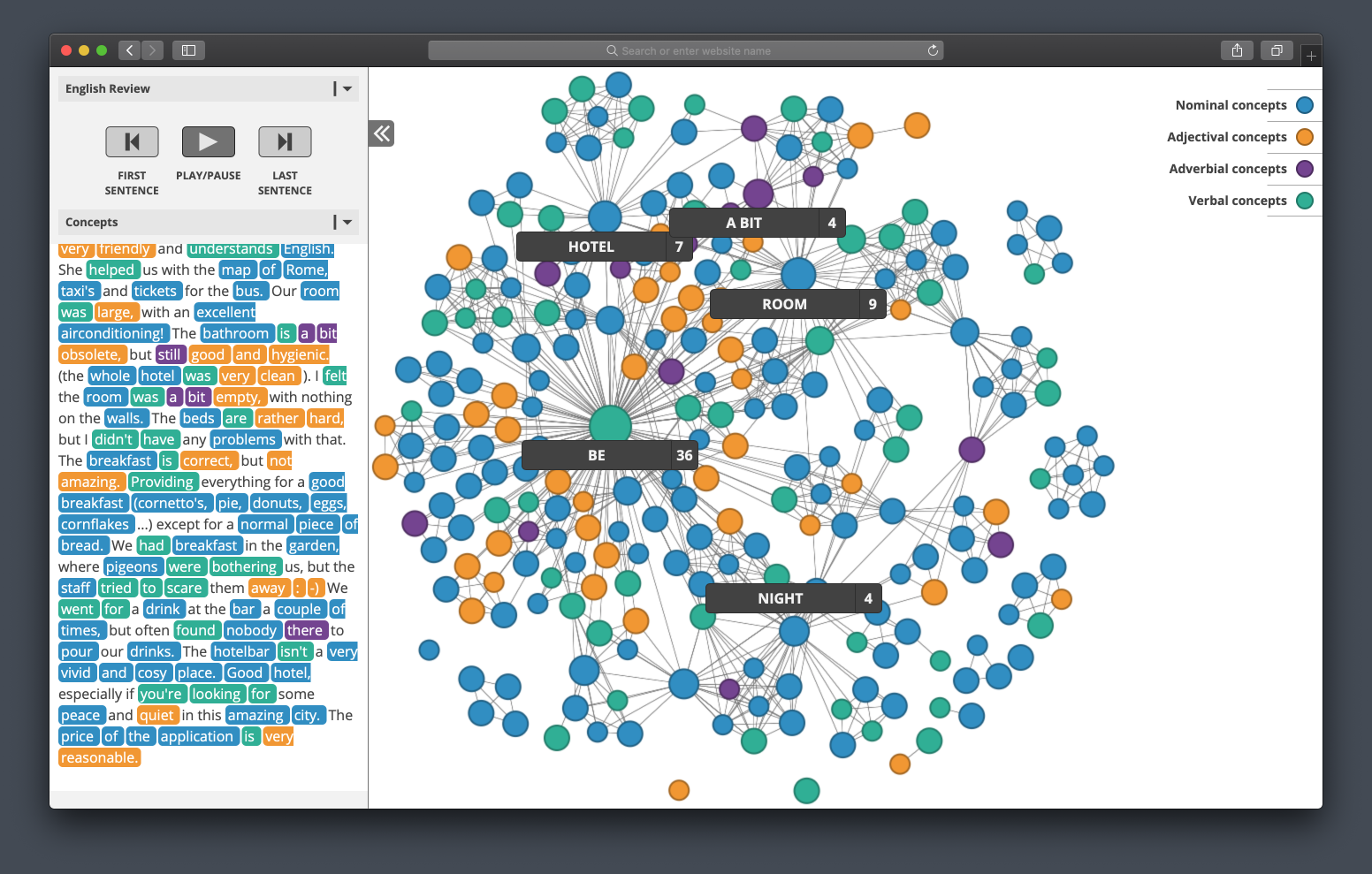Click the Nominal concepts blue legend circle
The height and width of the screenshot is (874, 1372).
(x=1305, y=105)
